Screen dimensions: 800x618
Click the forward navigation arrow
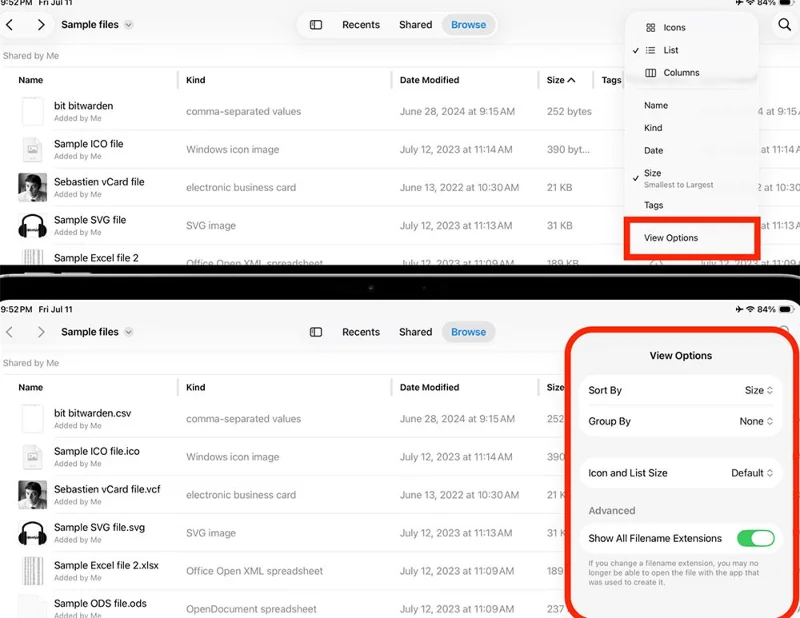[40, 25]
